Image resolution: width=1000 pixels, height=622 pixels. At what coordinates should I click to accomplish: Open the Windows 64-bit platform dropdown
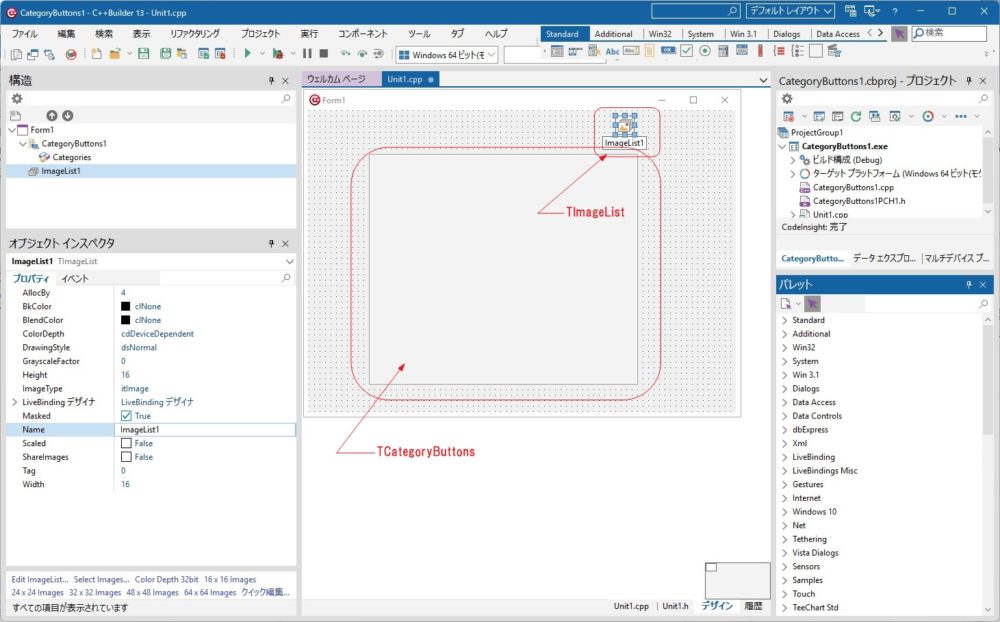coord(447,54)
